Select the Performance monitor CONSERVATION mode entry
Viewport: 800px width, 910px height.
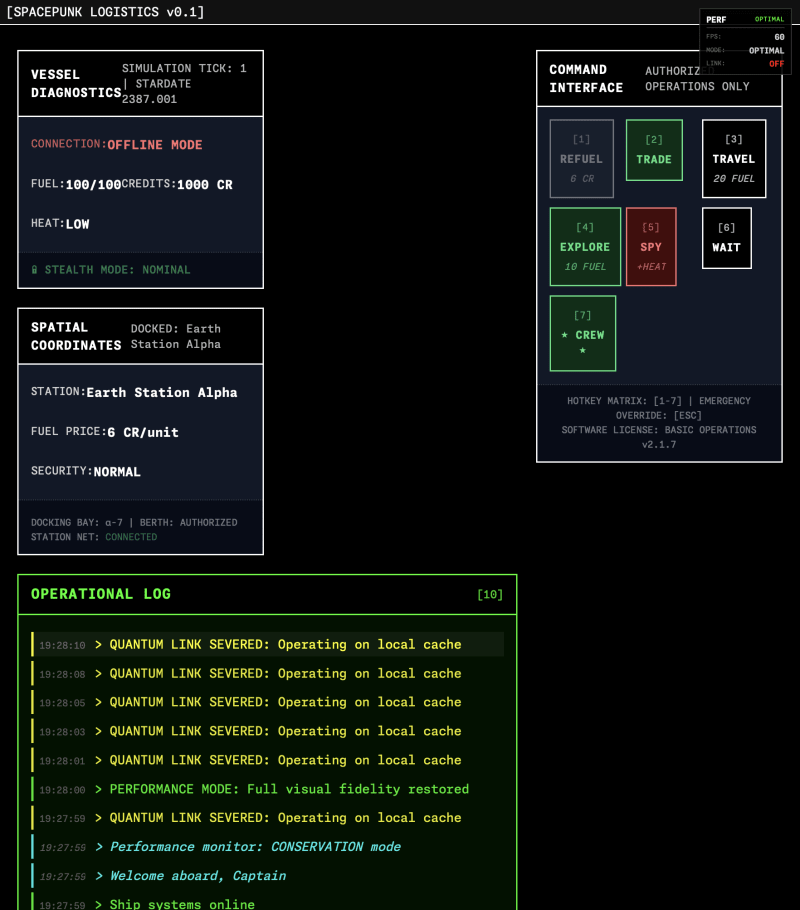tap(268, 847)
